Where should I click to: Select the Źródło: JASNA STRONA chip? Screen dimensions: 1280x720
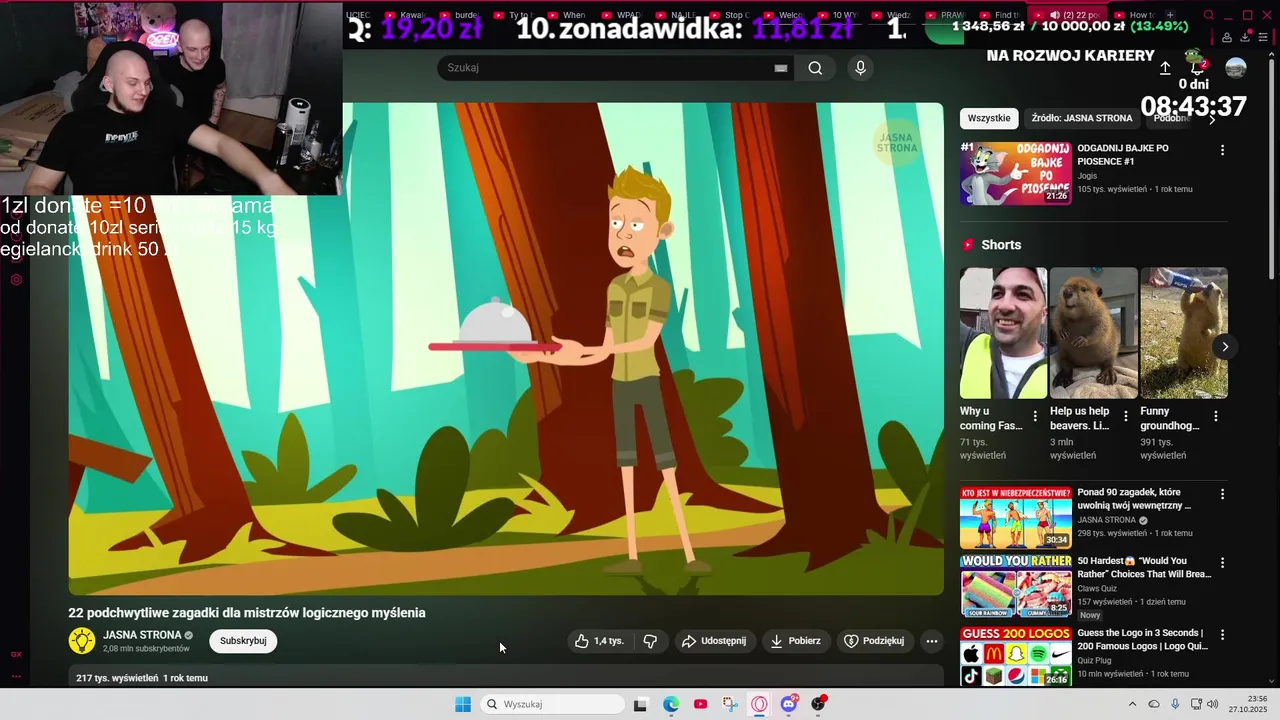1082,118
